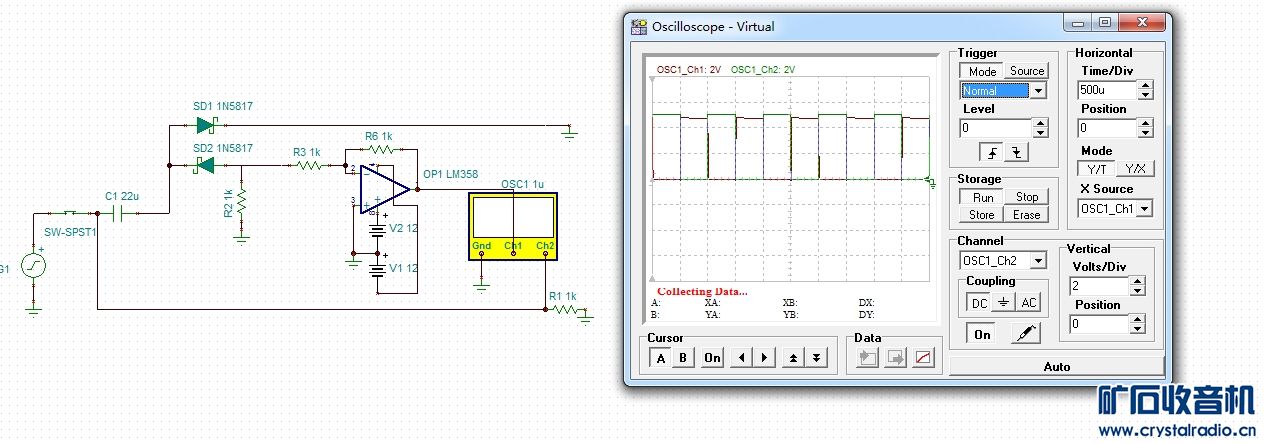The image size is (1264, 443).
Task: Minimize the Oscilloscope window
Action: pos(1078,22)
